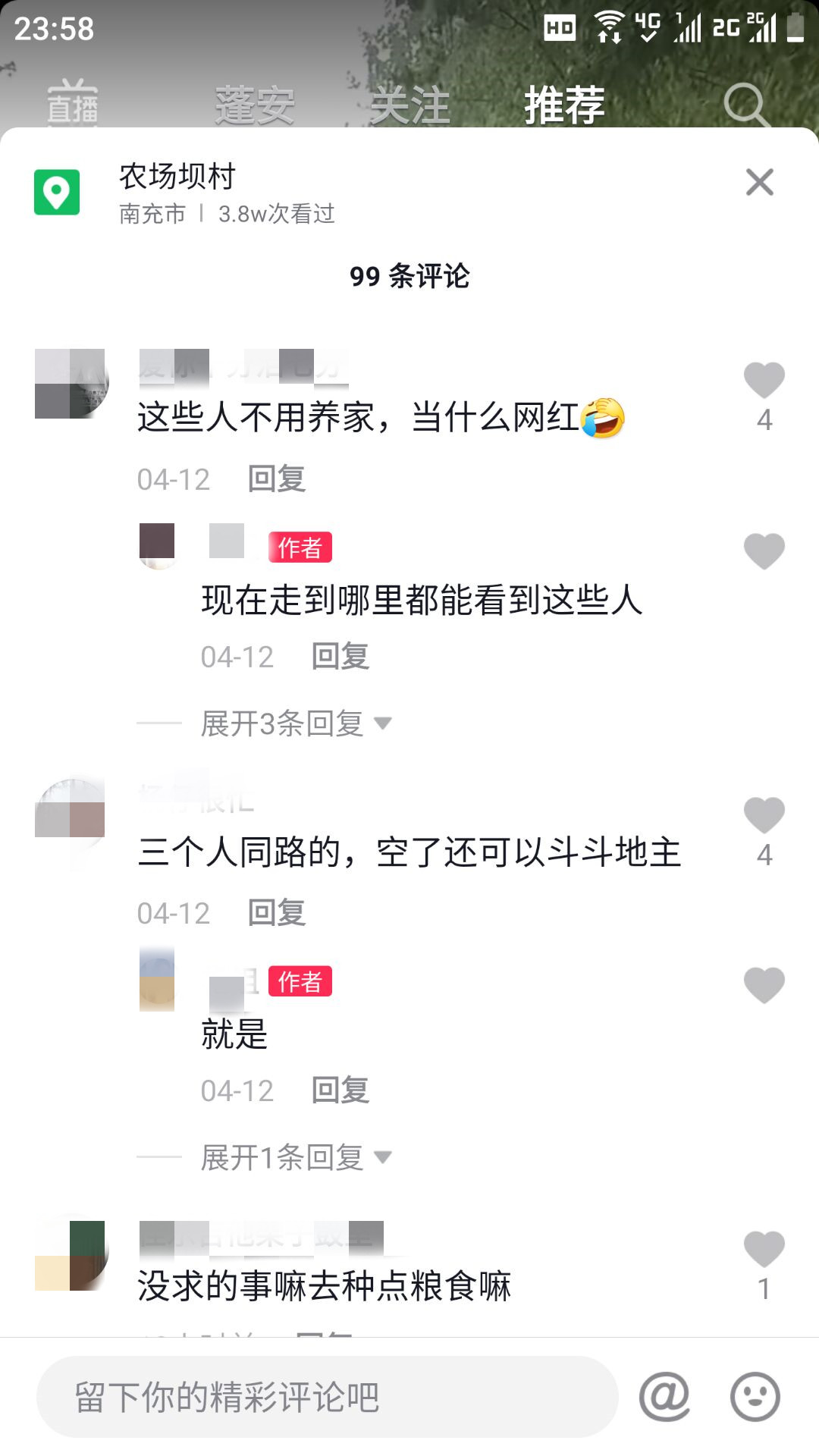
Task: Open the 农场坝村 location details
Action: coord(226,193)
